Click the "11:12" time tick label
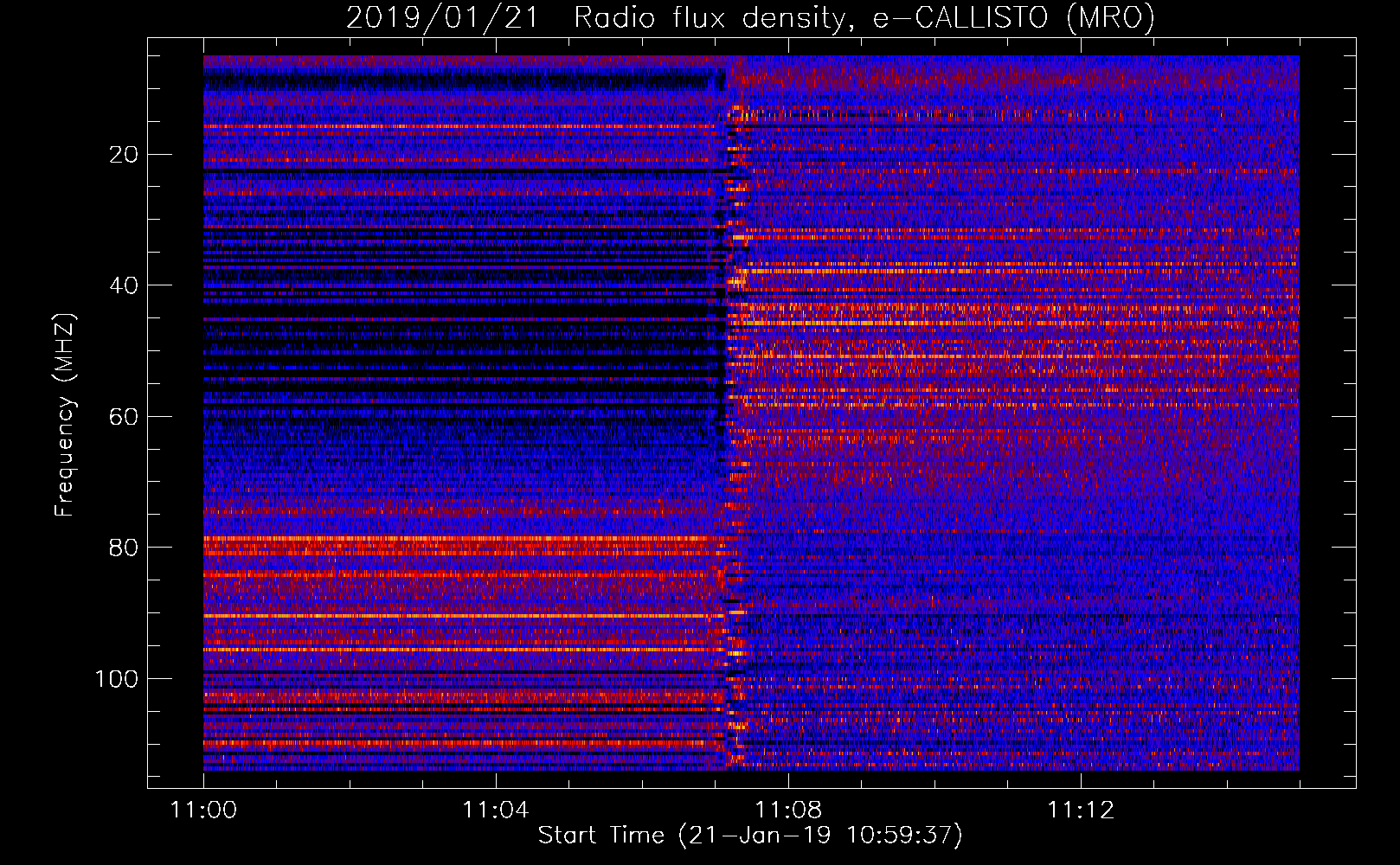Screen dimensions: 1400x865 1081,811
